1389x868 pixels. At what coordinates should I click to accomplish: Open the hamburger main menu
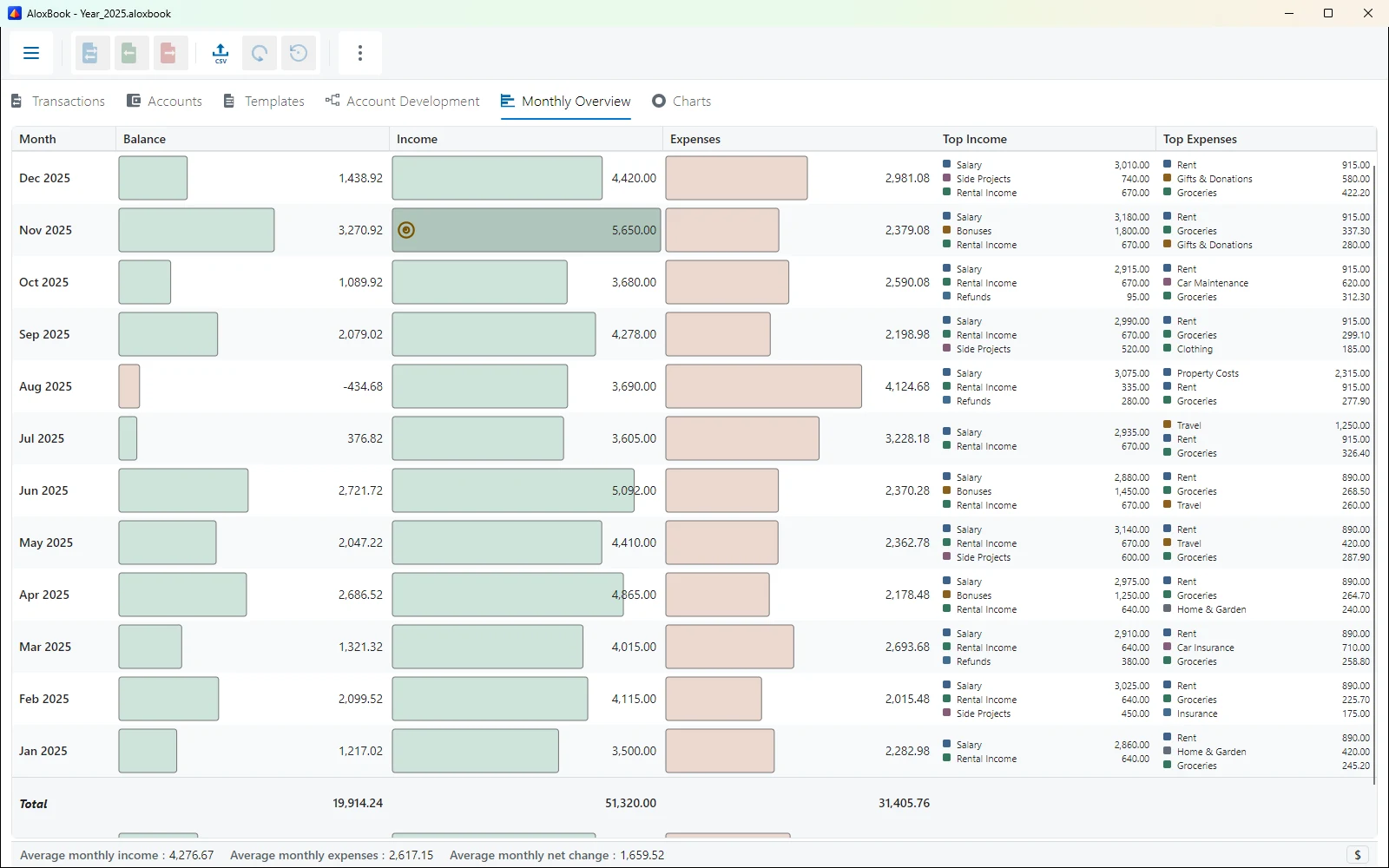tap(31, 53)
